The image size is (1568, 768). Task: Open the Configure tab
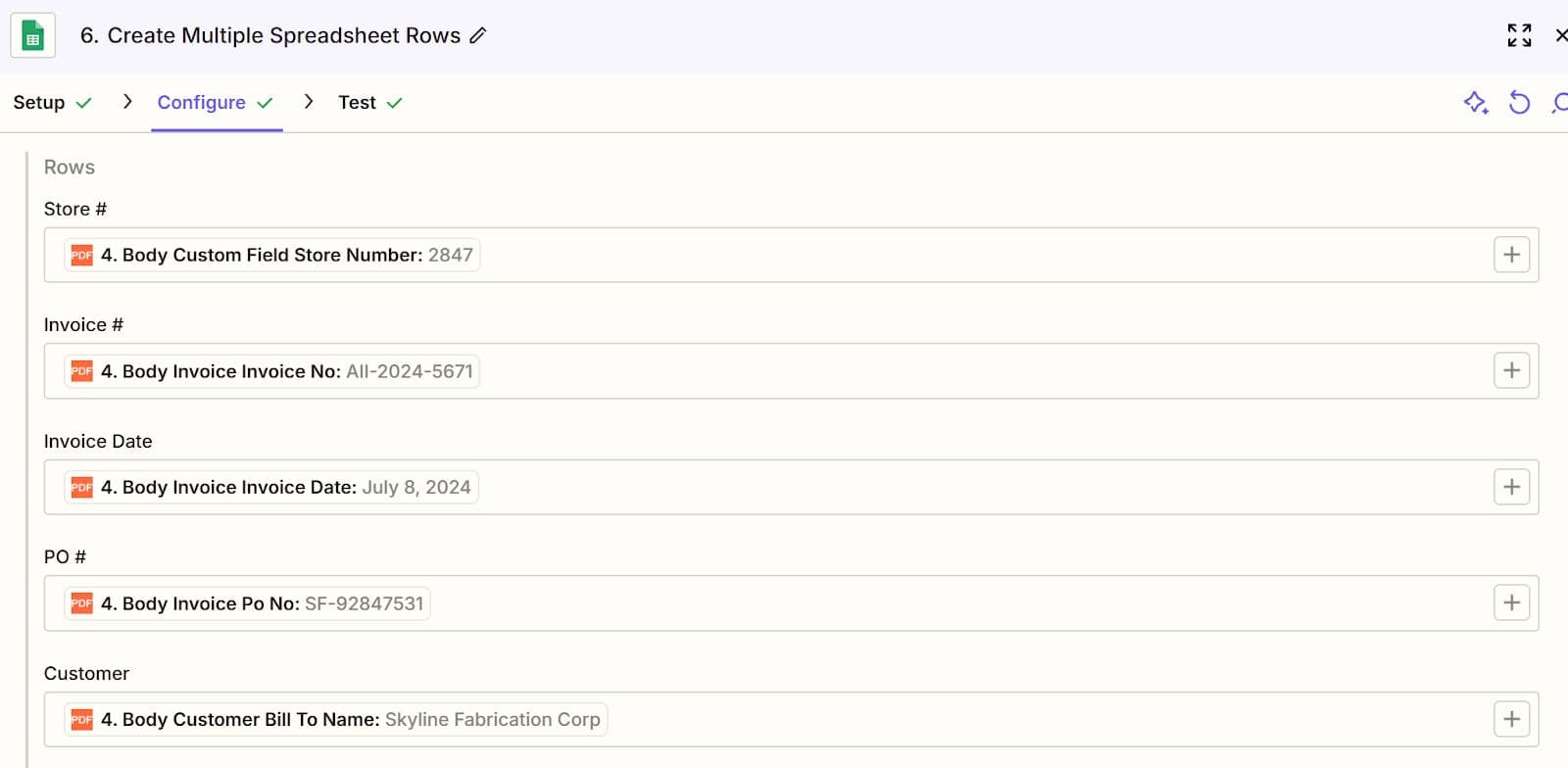point(202,102)
